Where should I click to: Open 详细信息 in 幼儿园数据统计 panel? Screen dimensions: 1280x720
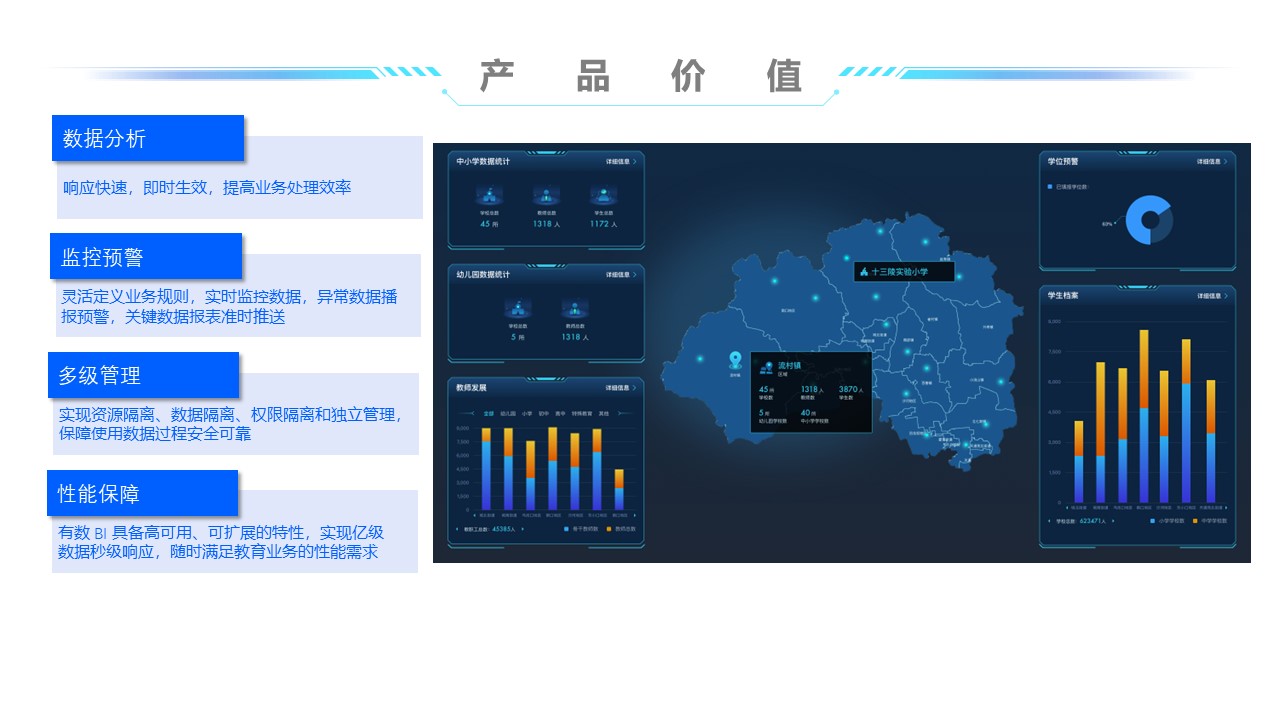point(620,274)
